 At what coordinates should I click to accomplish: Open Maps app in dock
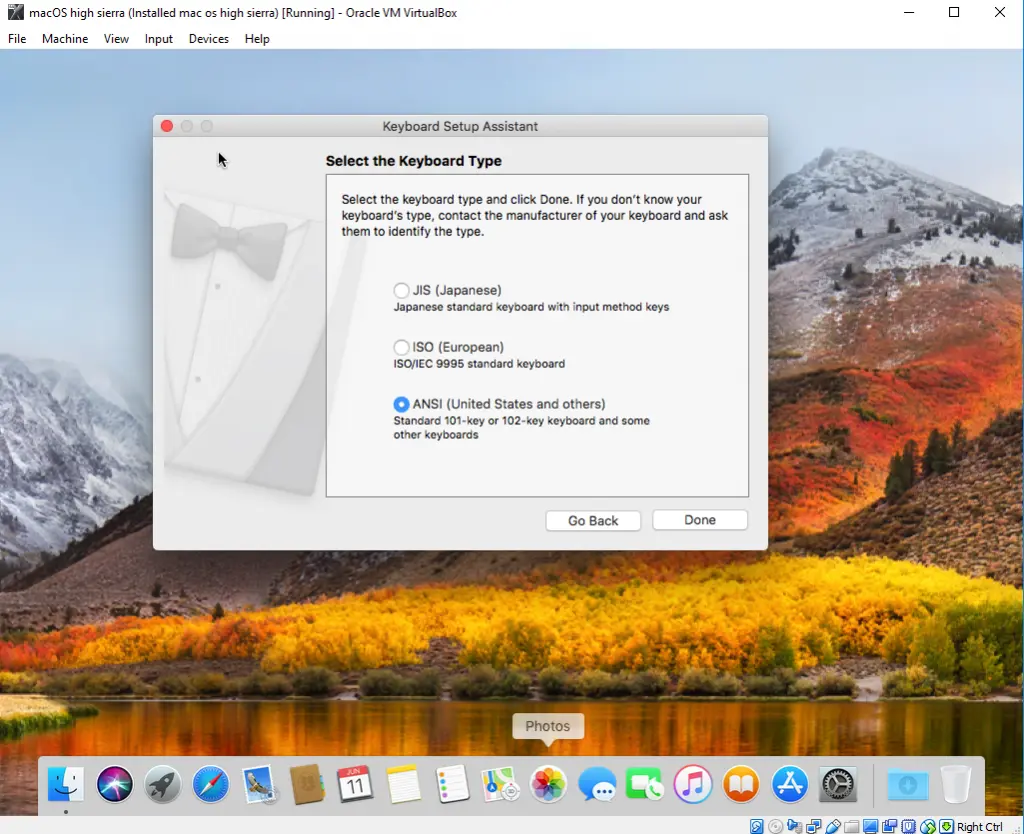[500, 784]
